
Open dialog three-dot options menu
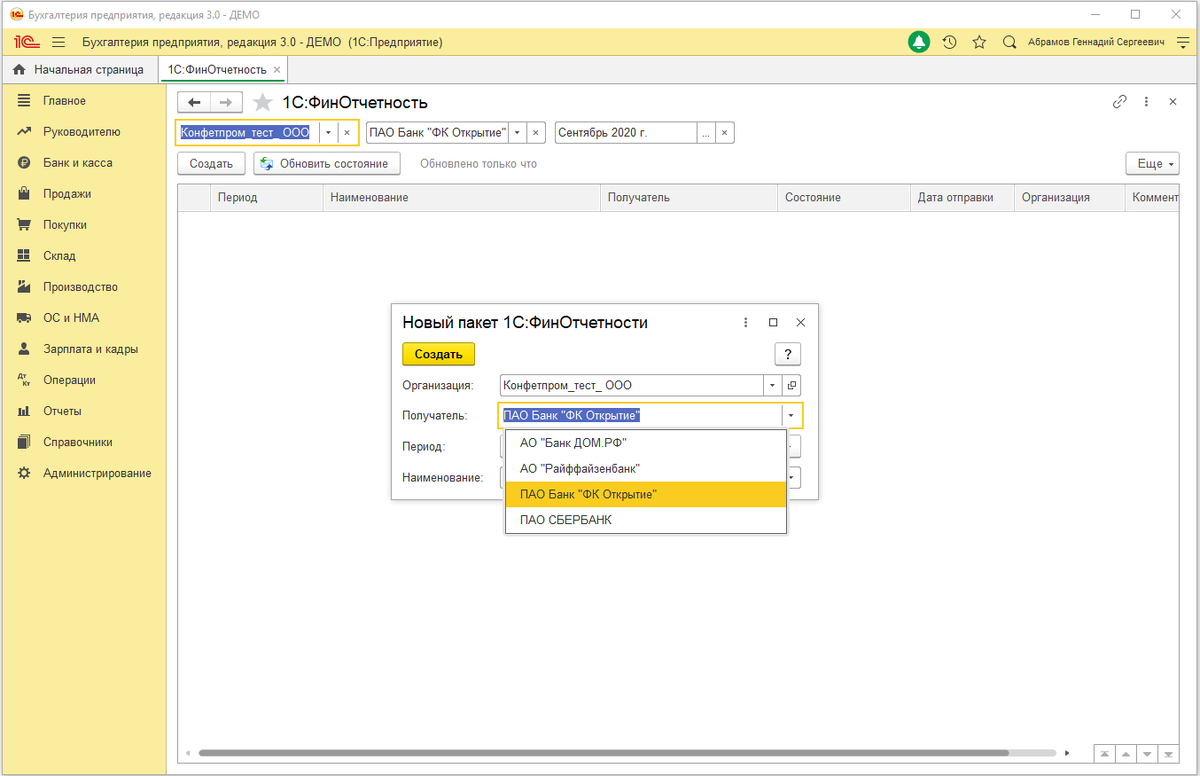point(746,323)
